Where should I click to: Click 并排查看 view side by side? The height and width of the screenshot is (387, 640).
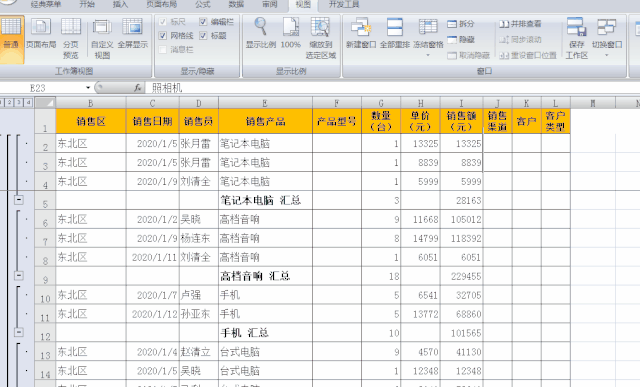click(x=520, y=24)
